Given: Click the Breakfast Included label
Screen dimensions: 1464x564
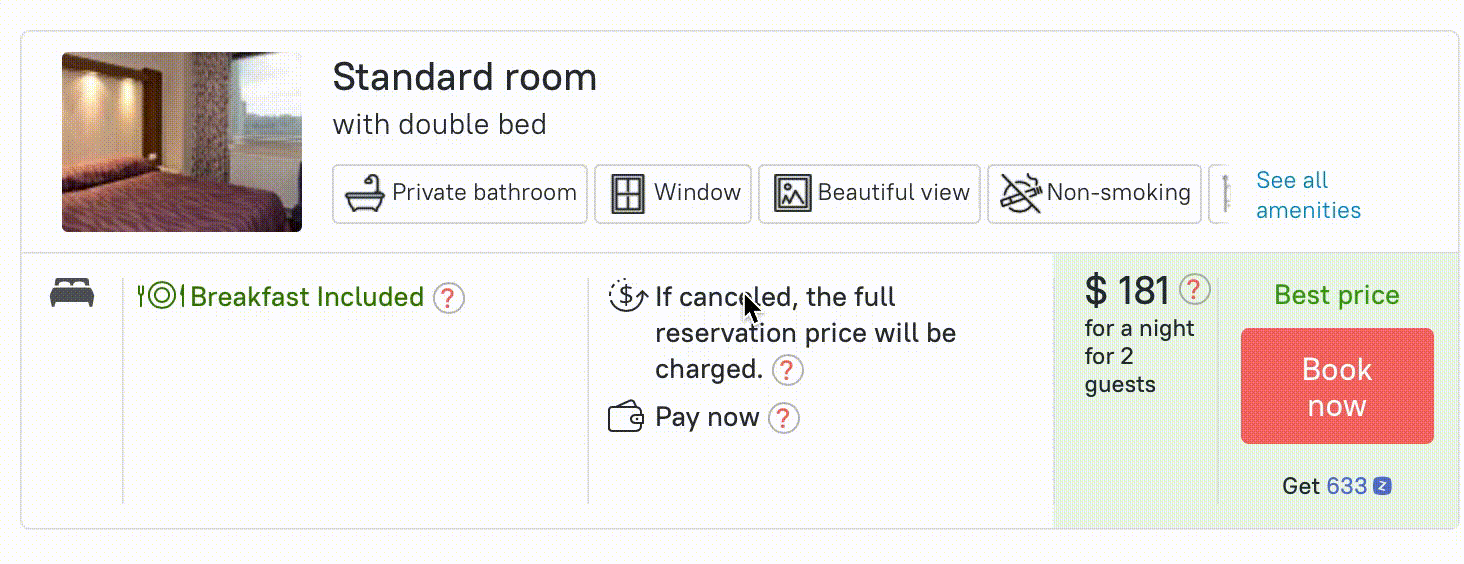Looking at the screenshot, I should pyautogui.click(x=307, y=297).
